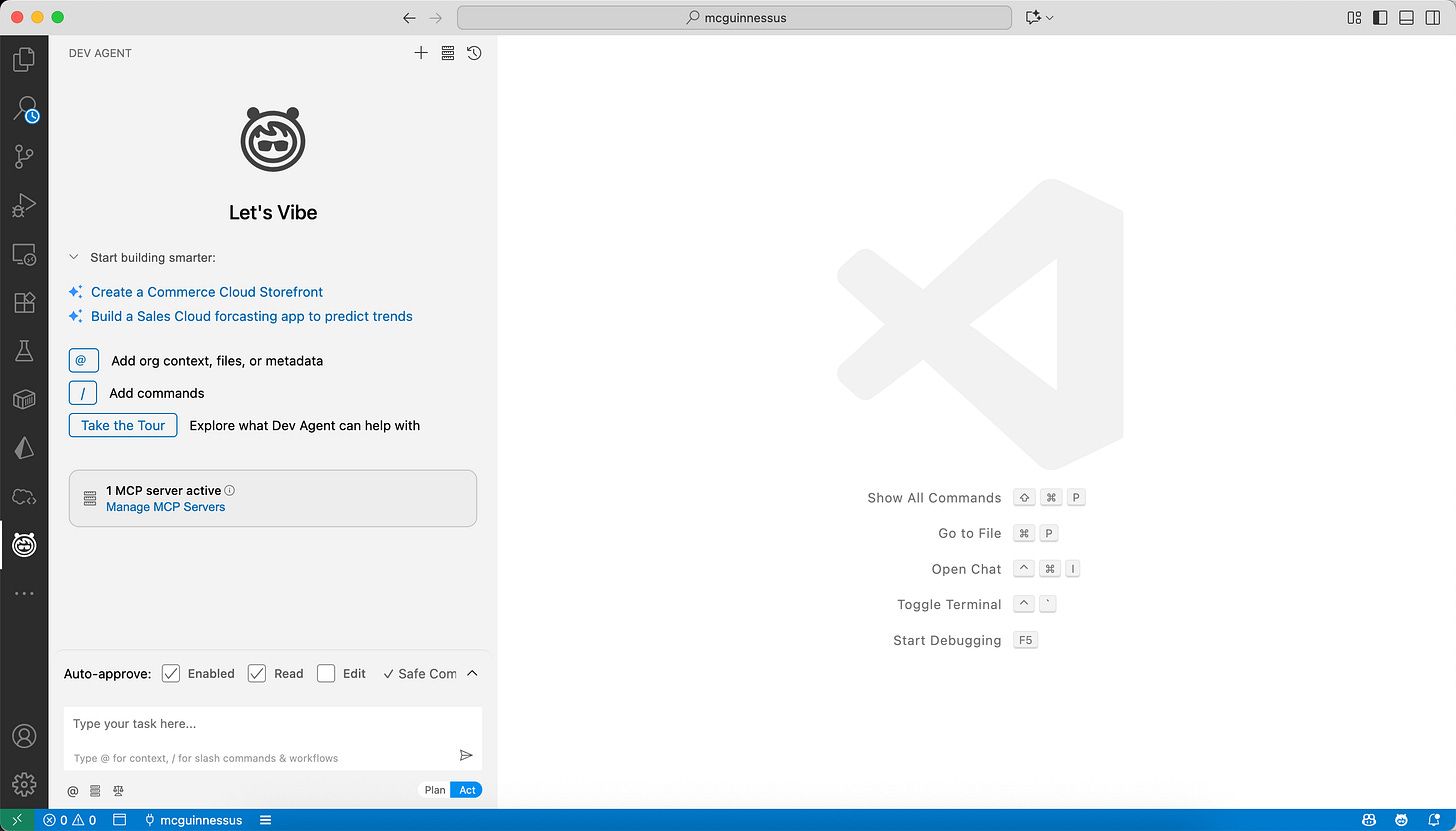Click the Dev Agent sunglasses mascot logo
The width and height of the screenshot is (1456, 831).
click(x=273, y=139)
